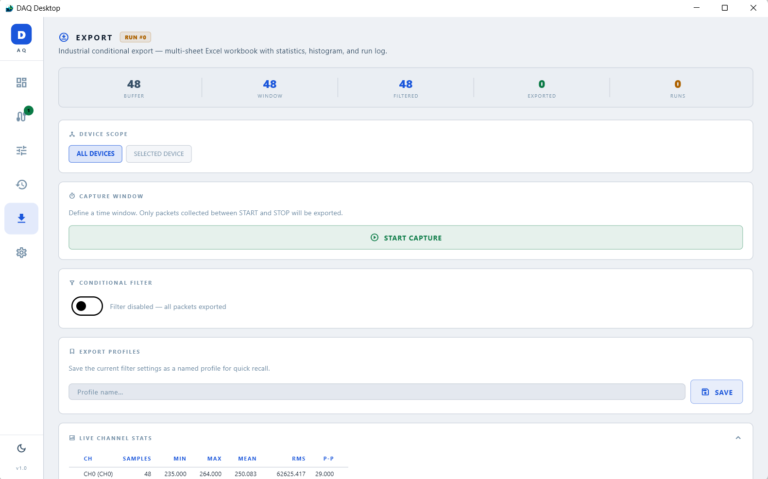Click the Filtered count 48
Image resolution: width=768 pixels, height=479 pixels.
point(406,84)
